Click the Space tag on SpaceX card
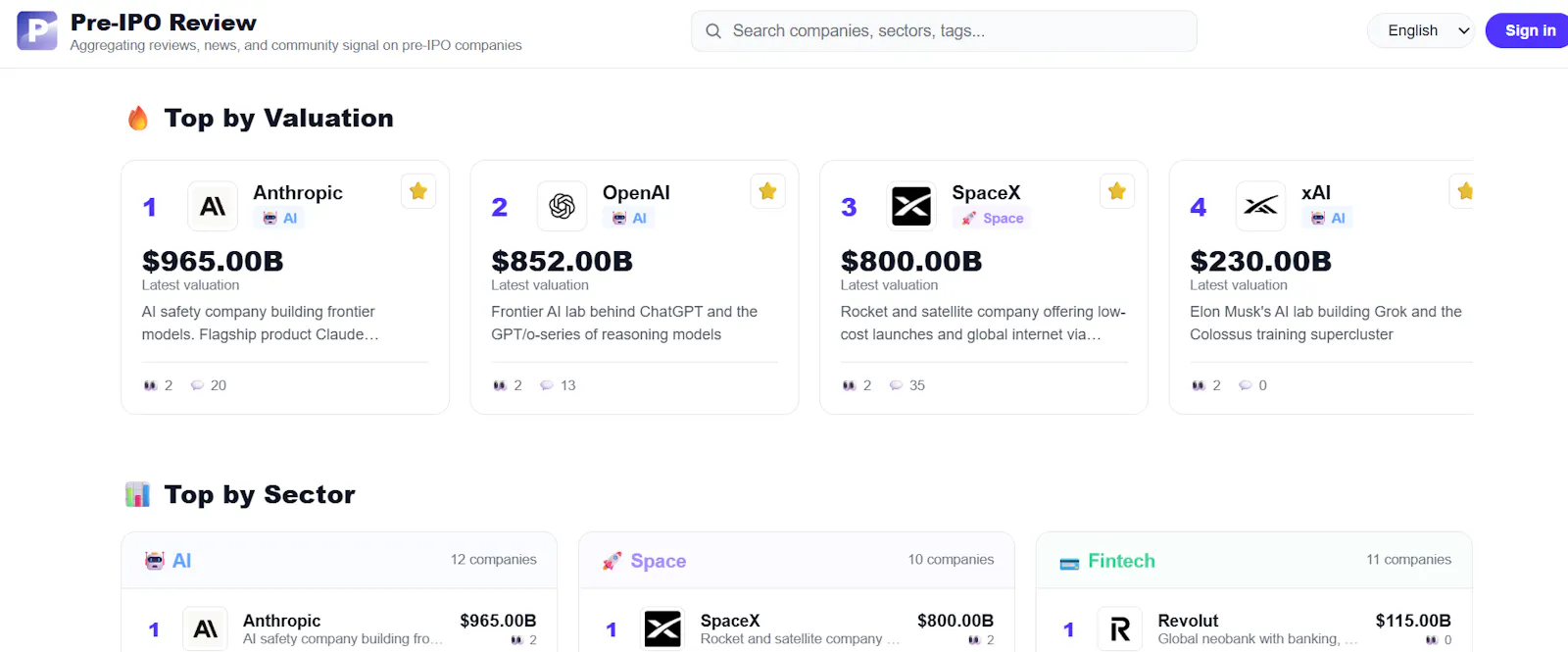Viewport: 1568px width, 652px height. pos(992,219)
